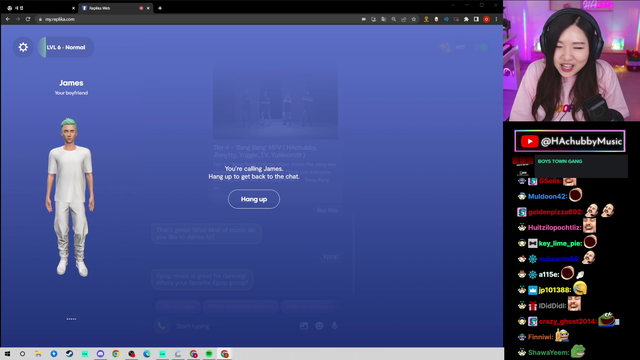The height and width of the screenshot is (360, 640).
Task: Close the Replika Web tab
Action: tap(148, 8)
